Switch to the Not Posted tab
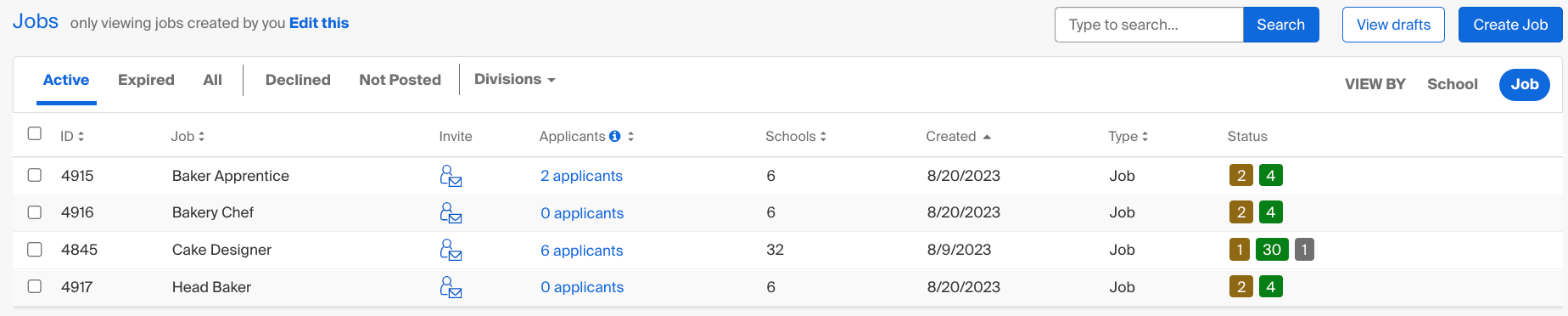This screenshot has height=316, width=1568. click(x=400, y=80)
